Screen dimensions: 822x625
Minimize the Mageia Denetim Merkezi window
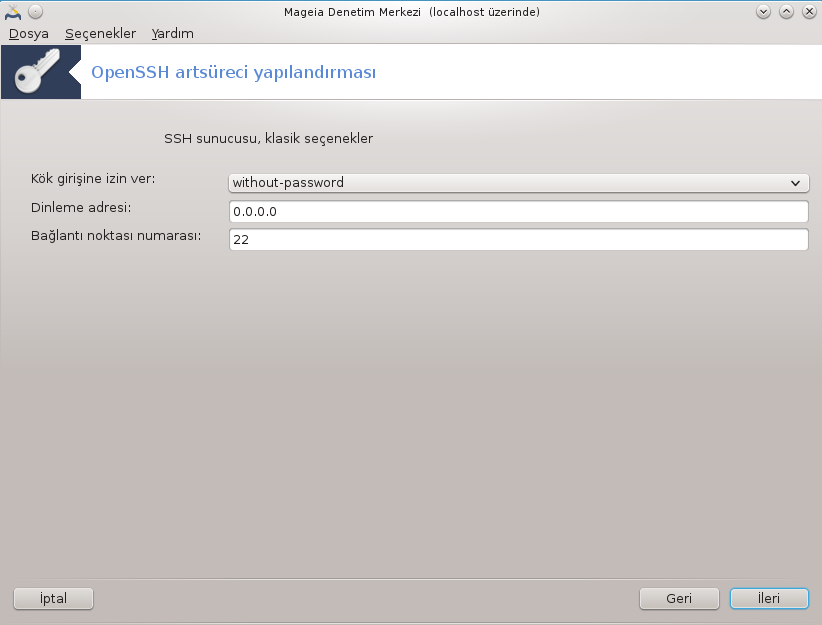pyautogui.click(x=763, y=12)
